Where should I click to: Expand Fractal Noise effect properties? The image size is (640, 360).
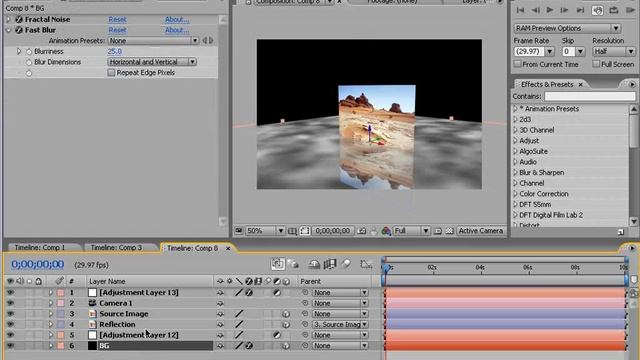pyautogui.click(x=9, y=19)
